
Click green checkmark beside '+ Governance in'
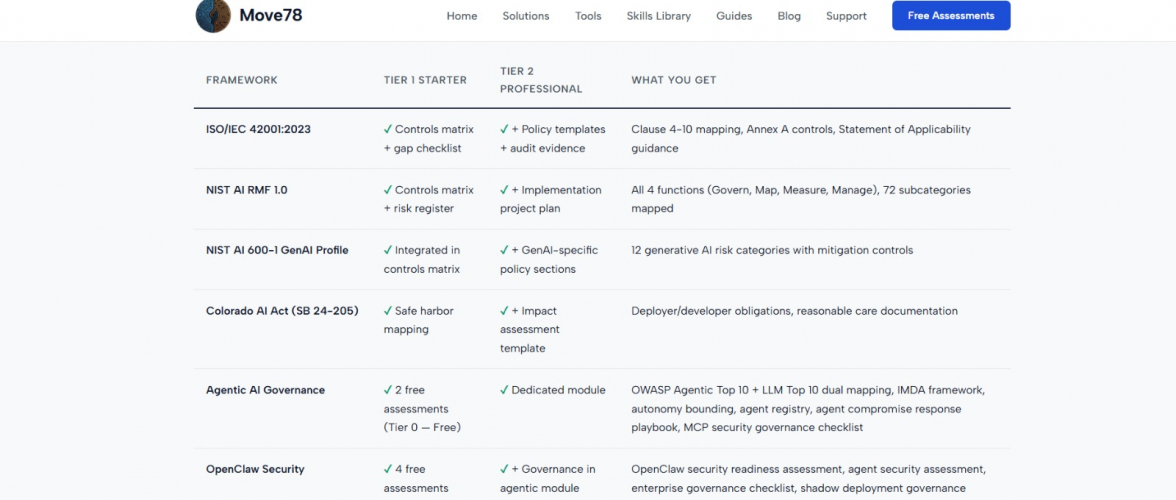505,469
